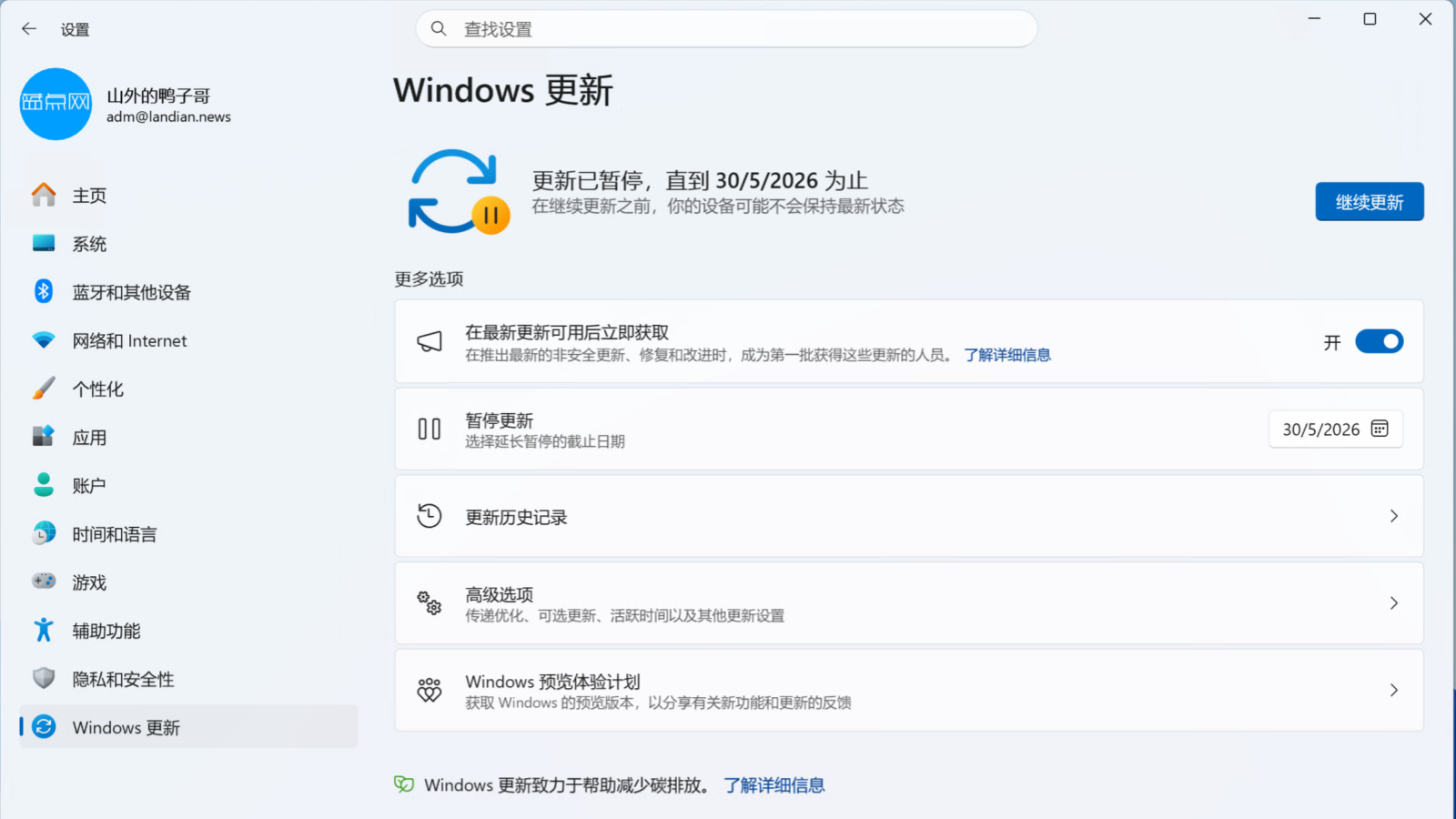Click the search magnifier icon
Image resolution: width=1456 pixels, height=819 pixels.
pyautogui.click(x=439, y=29)
